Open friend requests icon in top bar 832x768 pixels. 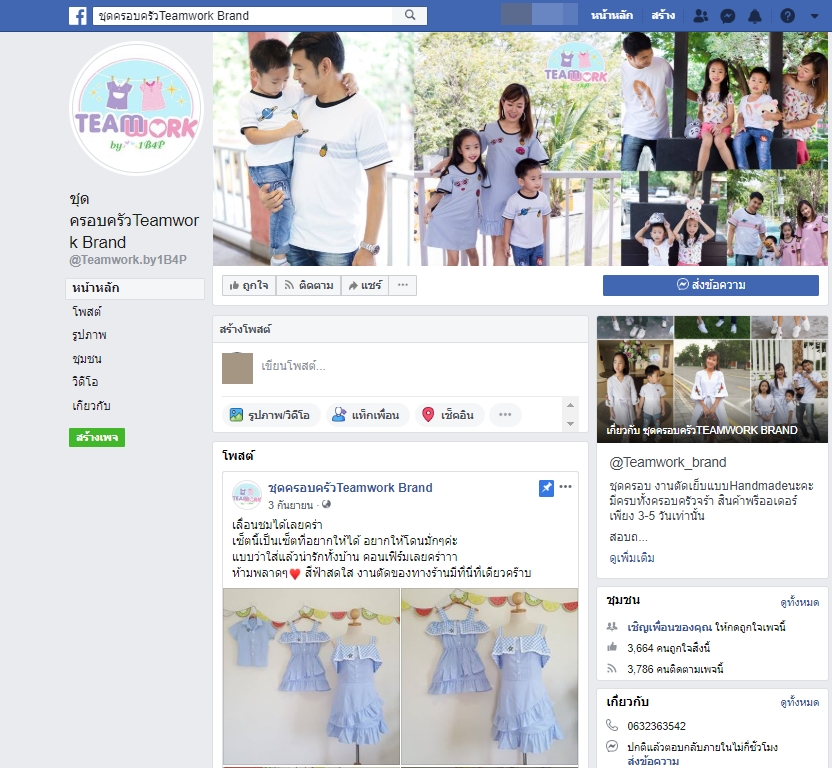[x=700, y=16]
